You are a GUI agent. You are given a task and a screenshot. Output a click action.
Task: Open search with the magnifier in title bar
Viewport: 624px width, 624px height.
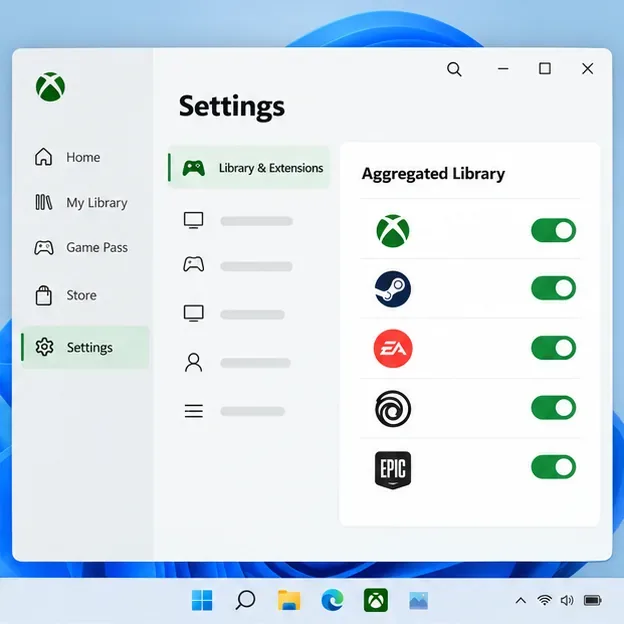point(454,69)
